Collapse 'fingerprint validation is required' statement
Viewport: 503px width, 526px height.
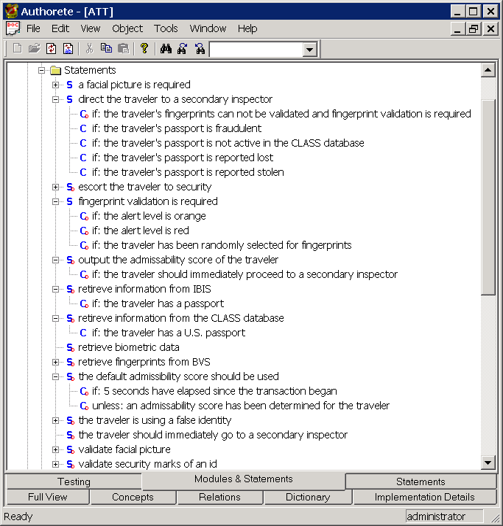coord(55,202)
